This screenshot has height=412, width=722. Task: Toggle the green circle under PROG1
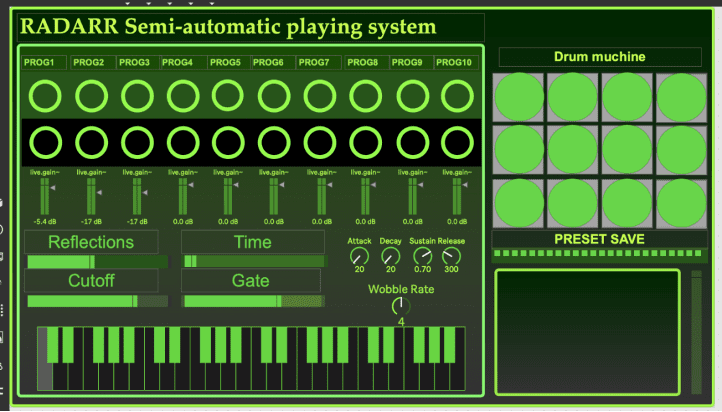44,96
